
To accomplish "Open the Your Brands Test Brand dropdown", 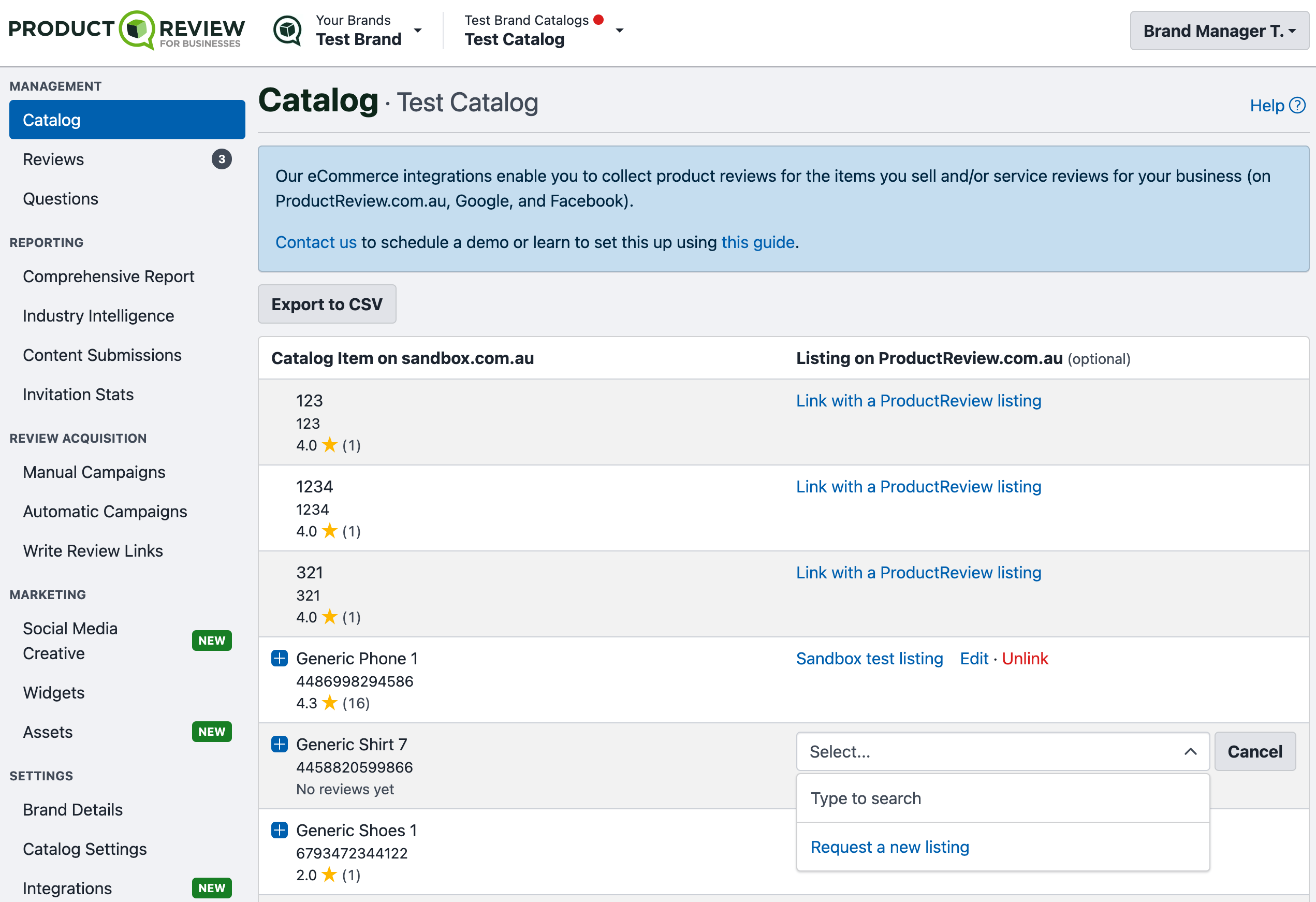I will point(368,30).
